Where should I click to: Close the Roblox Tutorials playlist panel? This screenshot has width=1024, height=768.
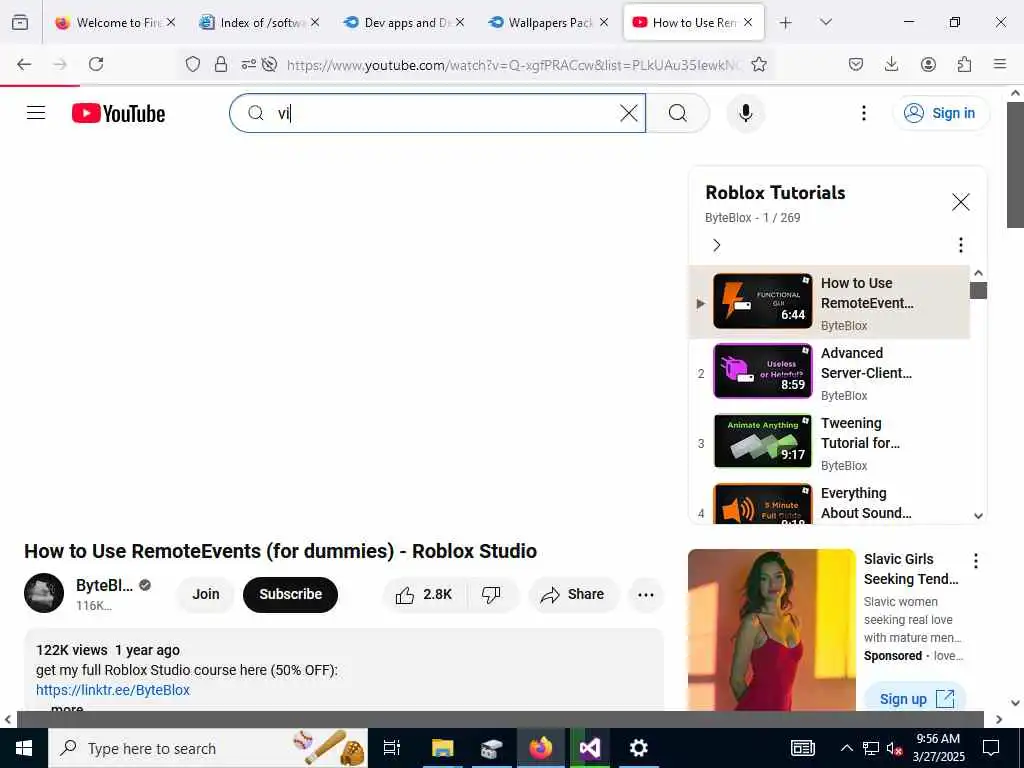[x=960, y=202]
